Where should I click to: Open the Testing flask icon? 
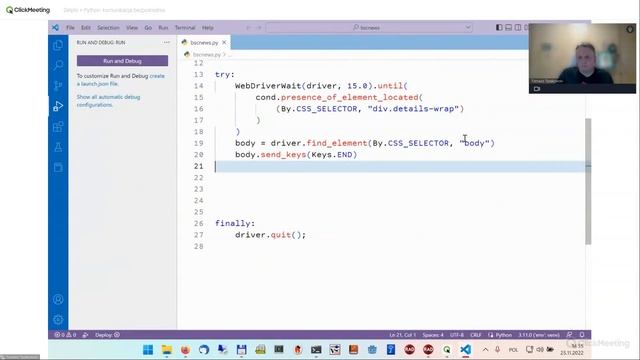[x=58, y=147]
